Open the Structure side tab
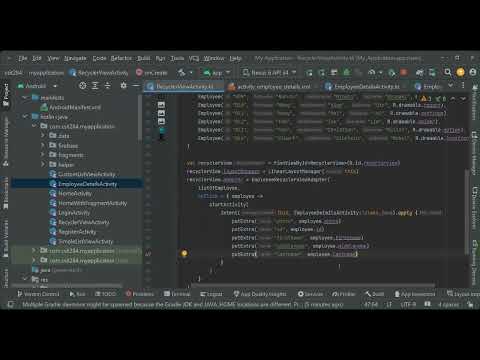480x360 pixels. pyautogui.click(x=6, y=278)
